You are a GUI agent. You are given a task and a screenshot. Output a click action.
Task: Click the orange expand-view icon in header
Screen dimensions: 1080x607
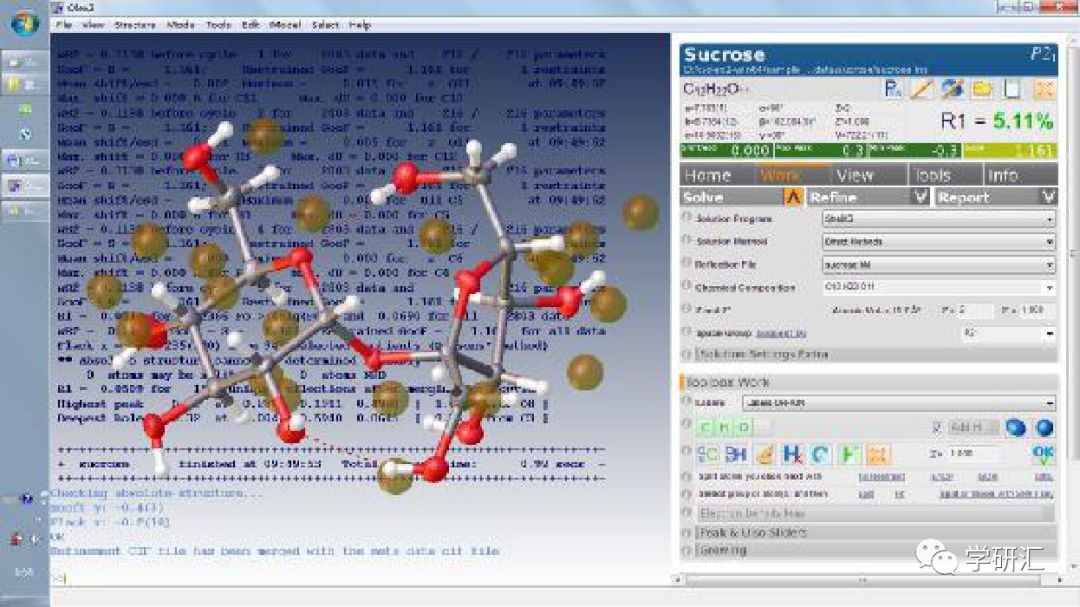point(1044,89)
